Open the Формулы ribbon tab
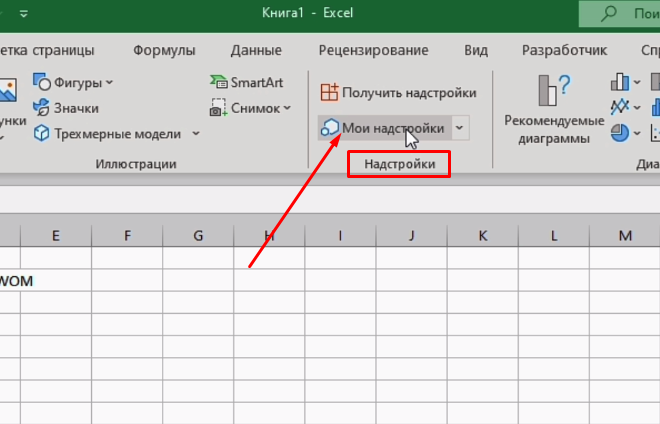 pyautogui.click(x=164, y=51)
